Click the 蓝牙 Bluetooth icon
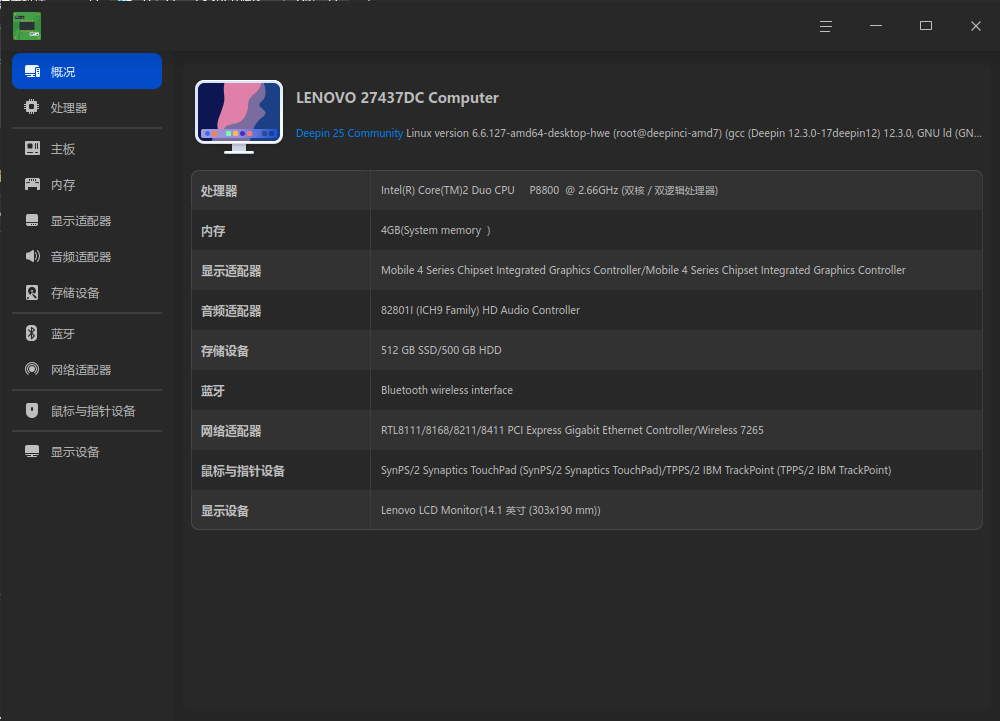Image resolution: width=1000 pixels, height=721 pixels. pyautogui.click(x=31, y=333)
